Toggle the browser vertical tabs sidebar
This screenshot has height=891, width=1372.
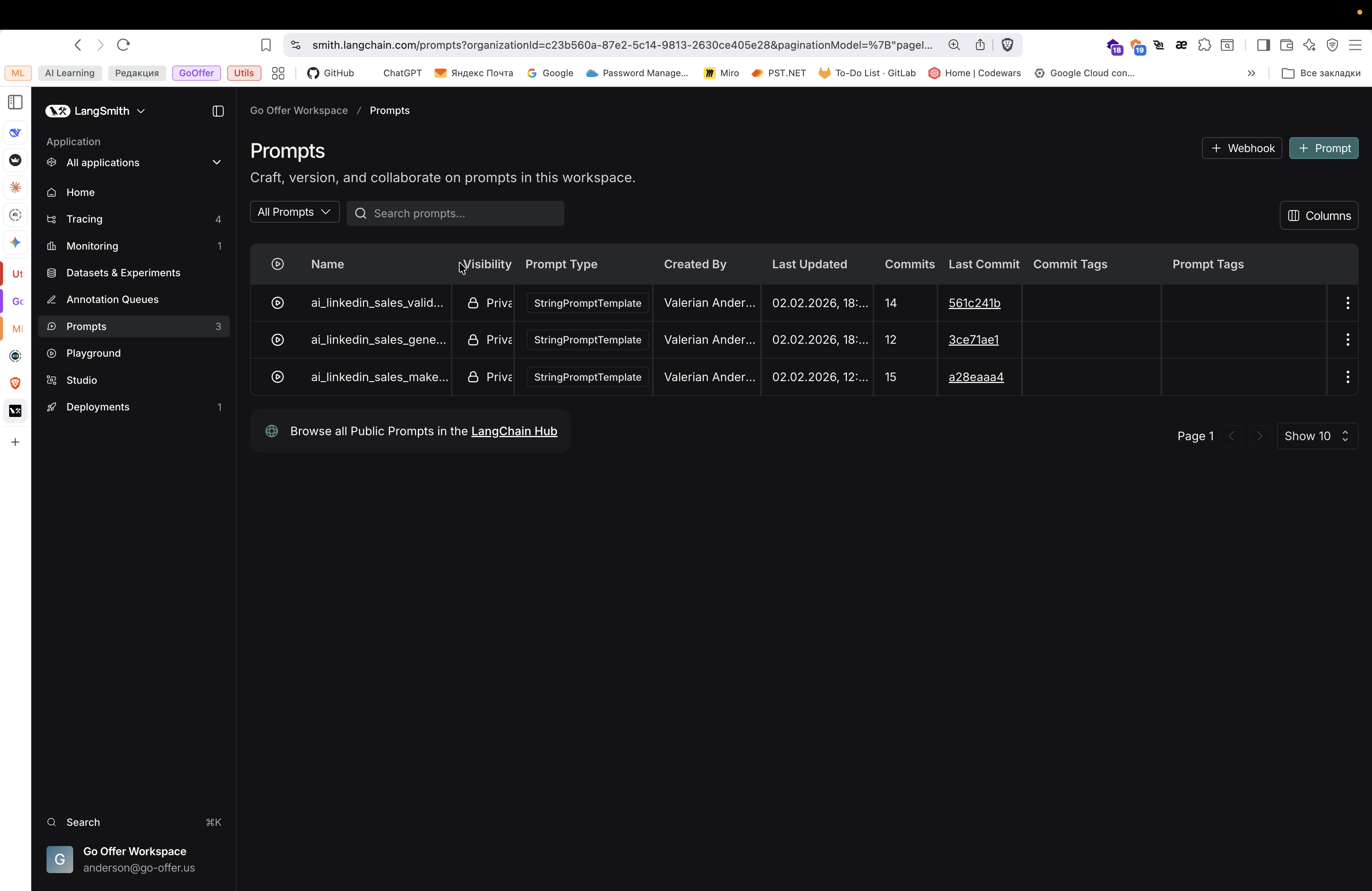pyautogui.click(x=15, y=103)
